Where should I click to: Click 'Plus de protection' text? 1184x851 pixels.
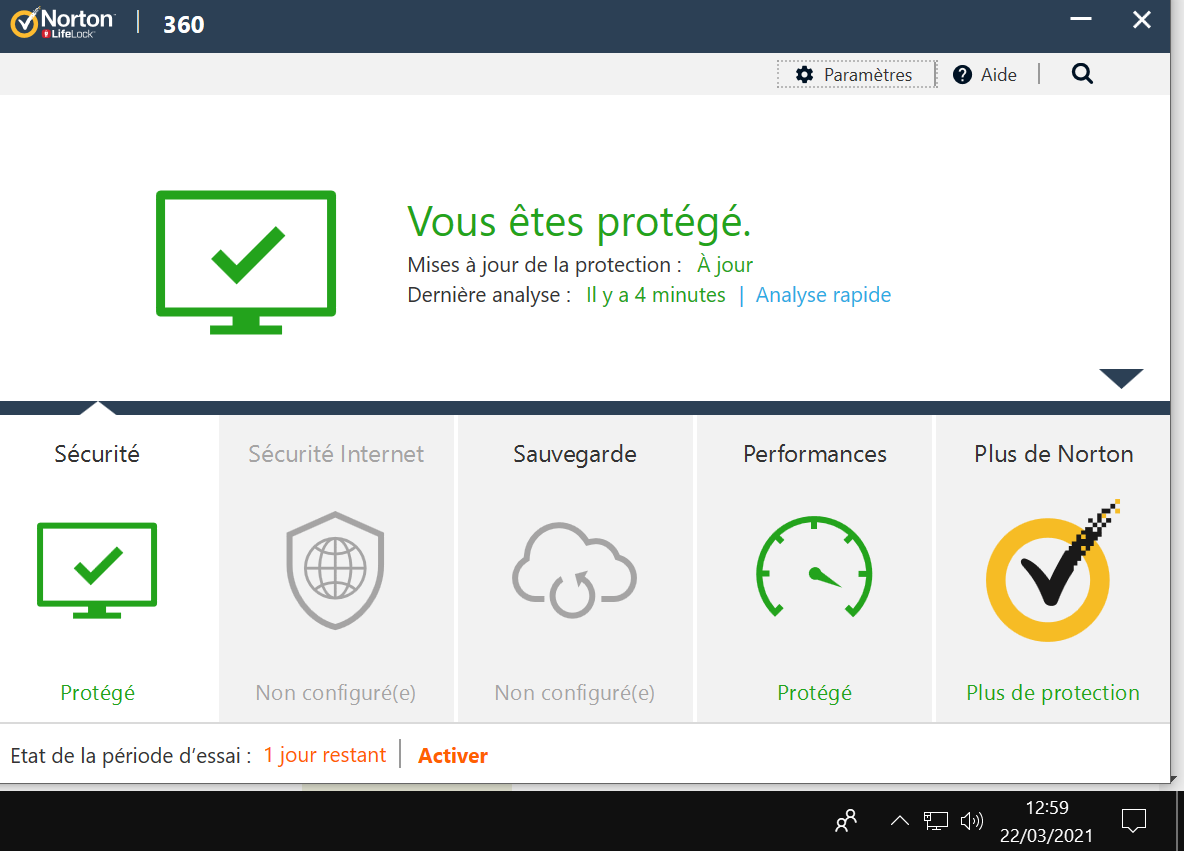tap(1053, 692)
